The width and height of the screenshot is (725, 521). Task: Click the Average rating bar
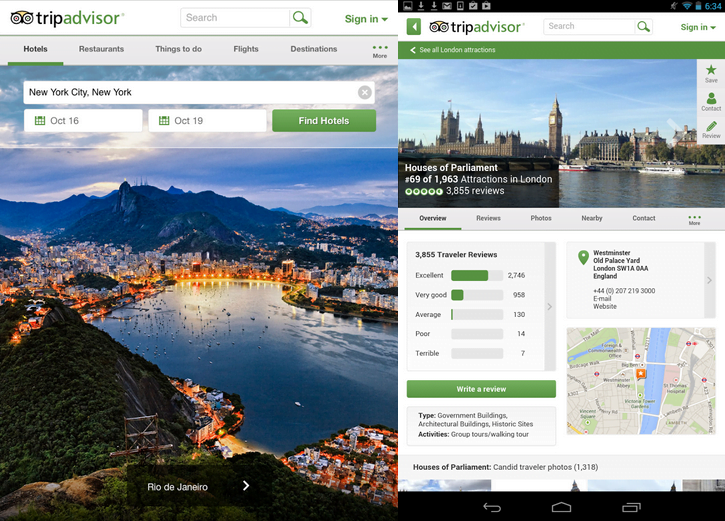(x=477, y=314)
